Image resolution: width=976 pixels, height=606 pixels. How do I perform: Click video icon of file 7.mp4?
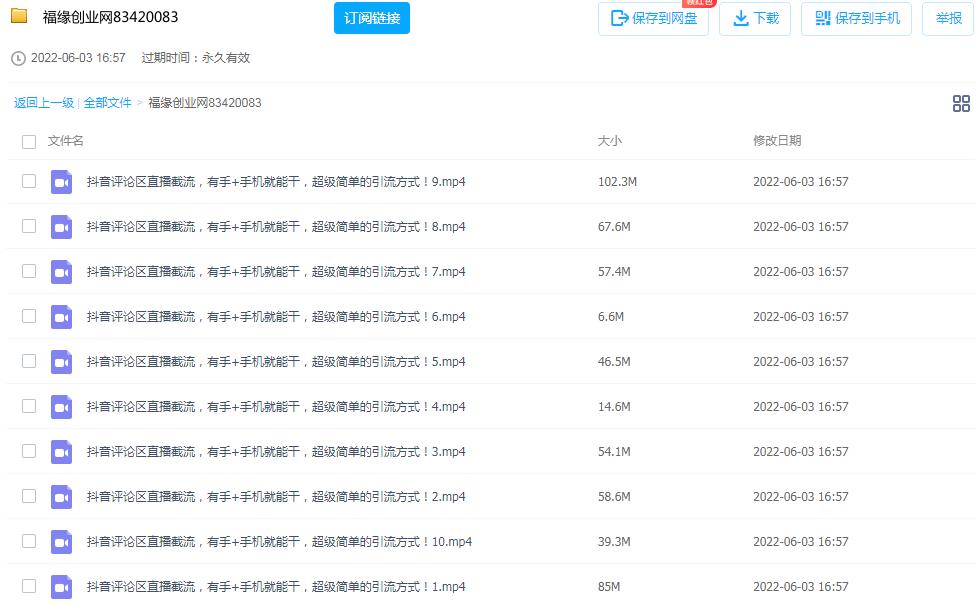tap(61, 272)
